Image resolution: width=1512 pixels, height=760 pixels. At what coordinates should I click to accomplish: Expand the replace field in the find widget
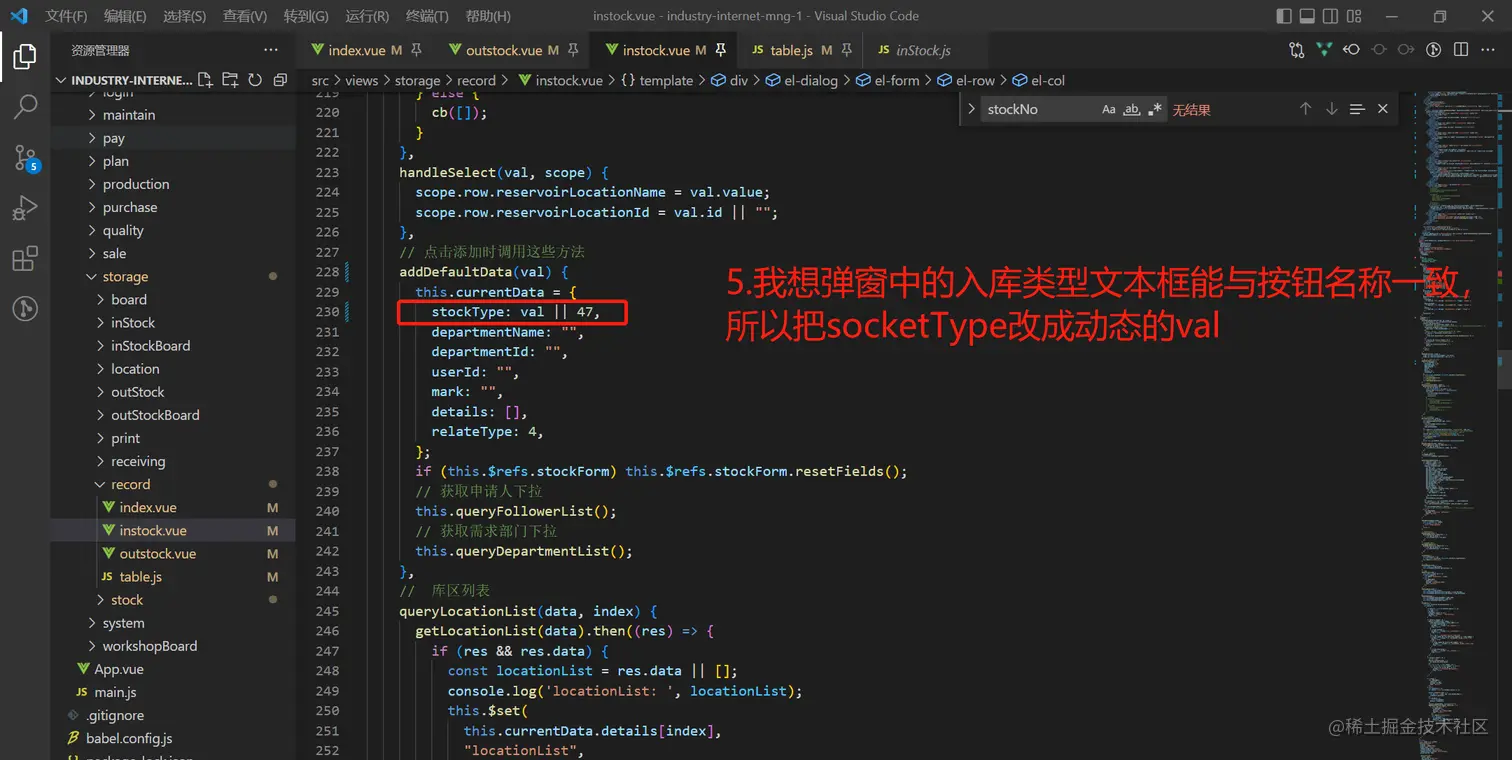[971, 109]
